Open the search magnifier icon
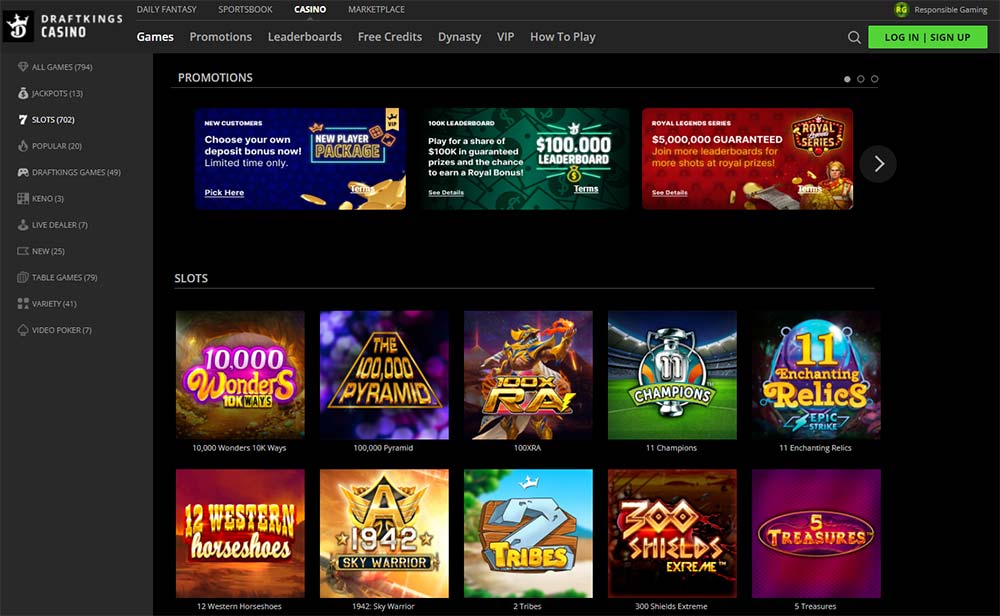 click(854, 38)
